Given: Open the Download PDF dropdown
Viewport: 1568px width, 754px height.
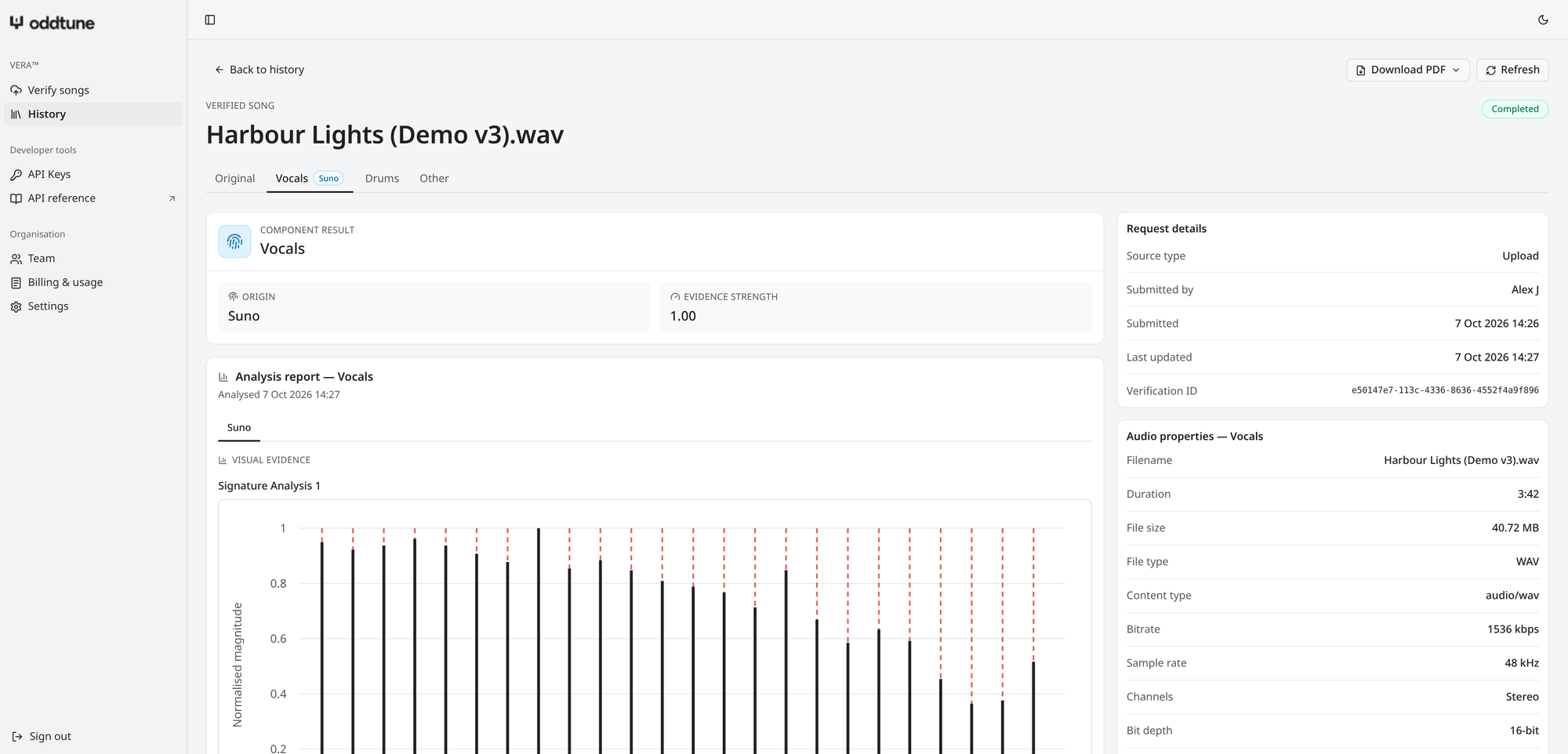Looking at the screenshot, I should [1408, 70].
